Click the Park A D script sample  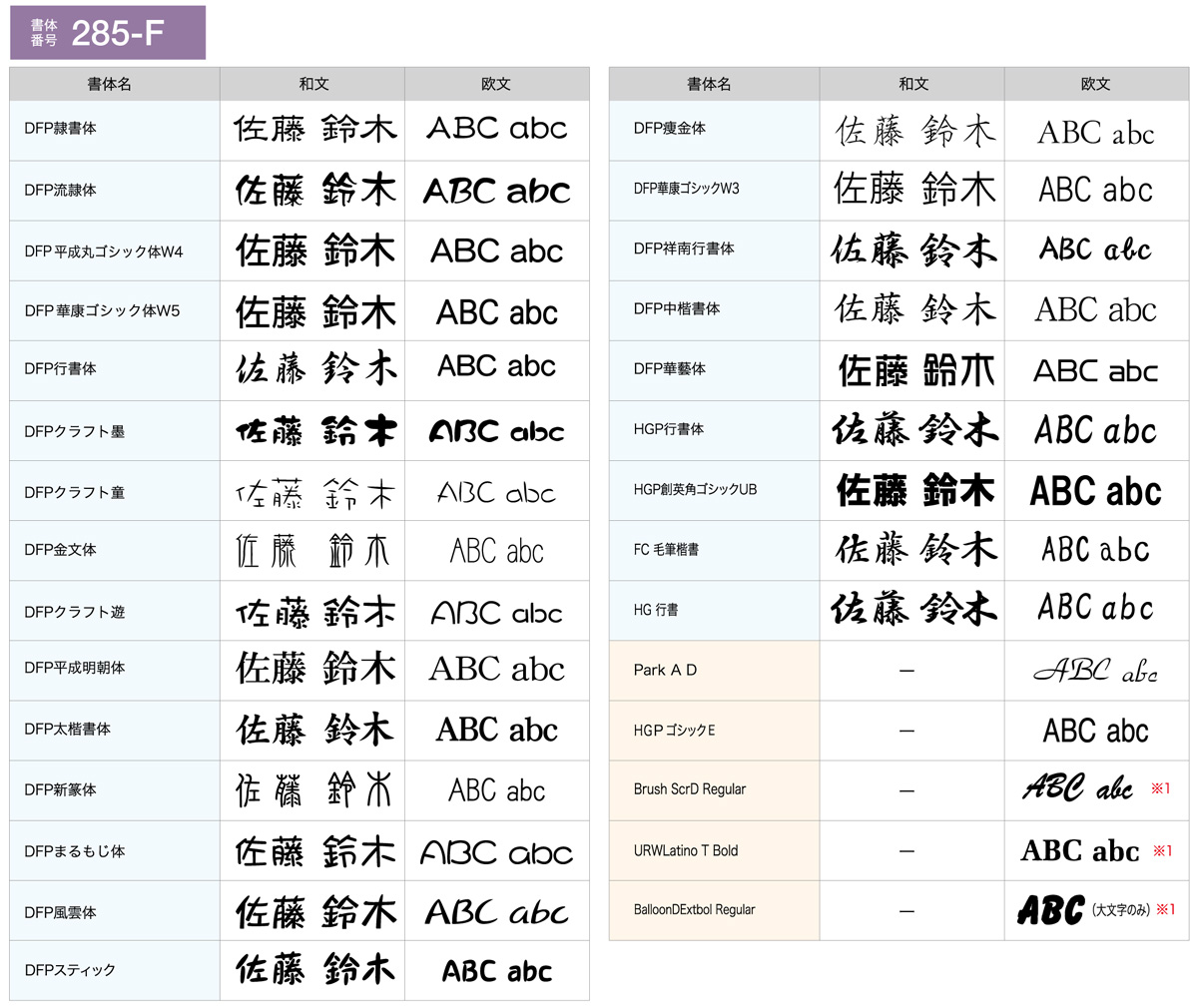[x=1095, y=671]
